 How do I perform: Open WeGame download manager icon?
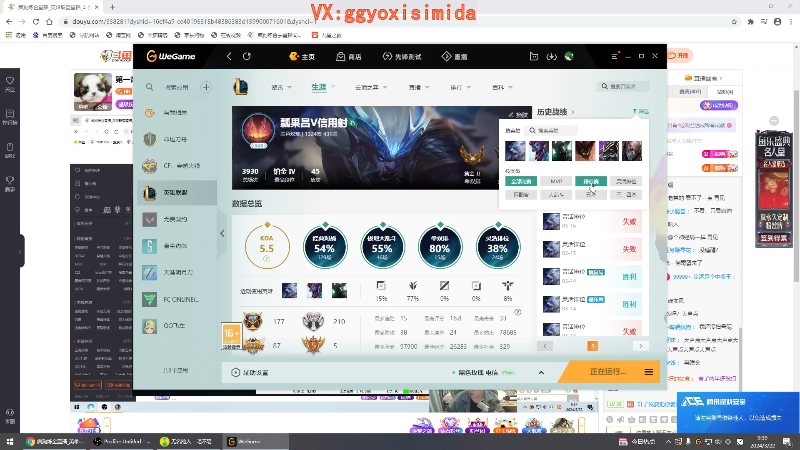(552, 56)
